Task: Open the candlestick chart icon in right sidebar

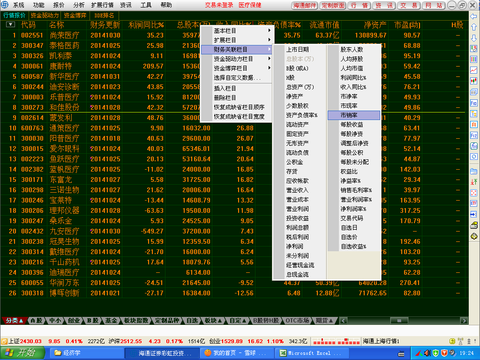Action: click(474, 81)
